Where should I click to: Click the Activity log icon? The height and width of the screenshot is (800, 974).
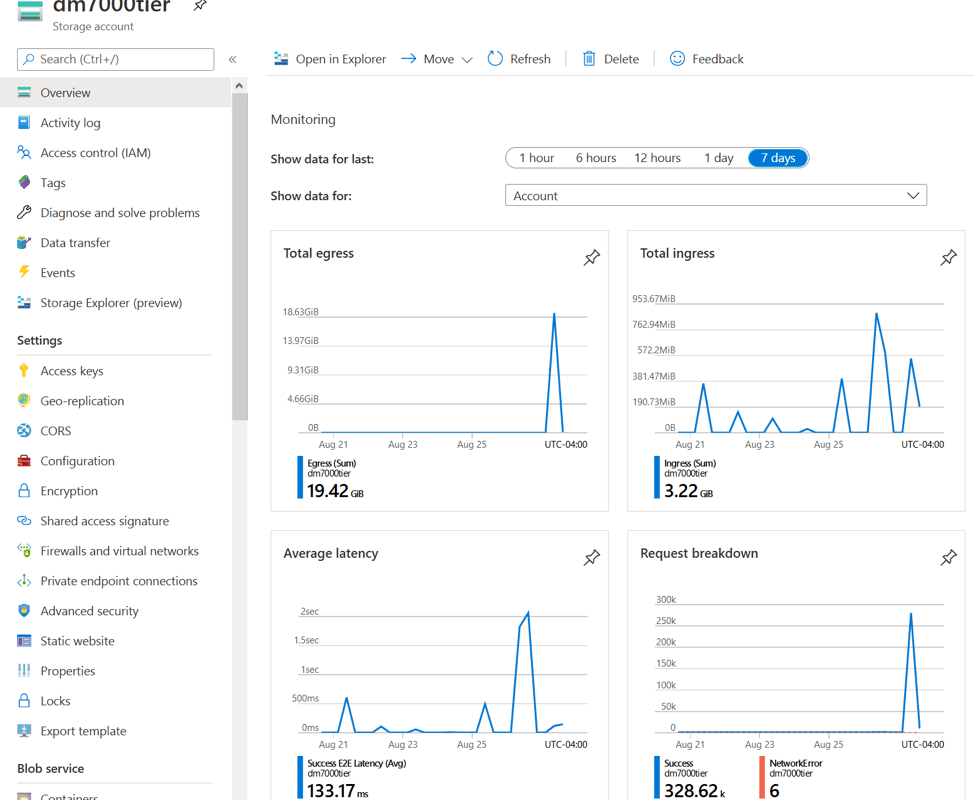[24, 122]
